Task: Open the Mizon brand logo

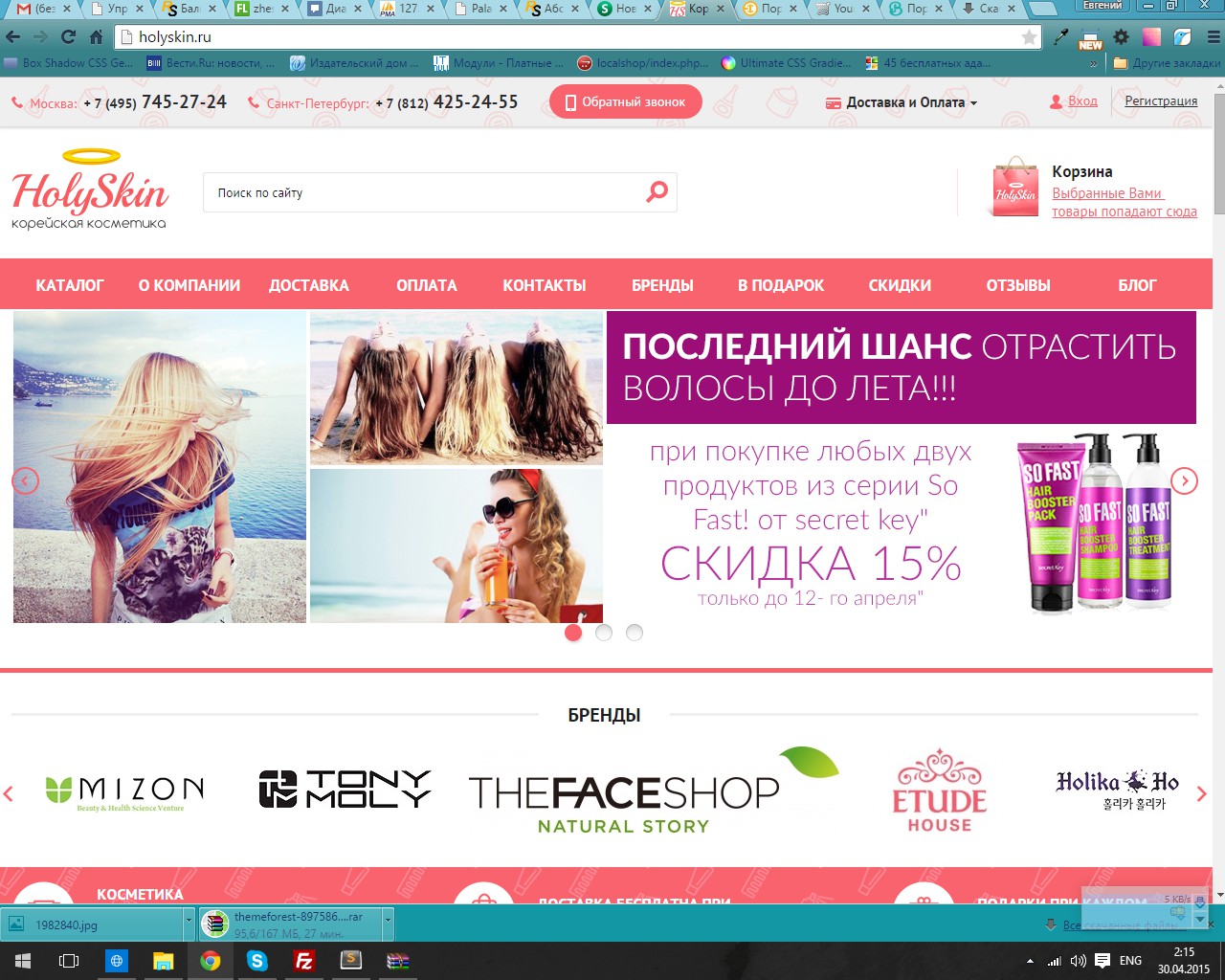Action: 124,792
